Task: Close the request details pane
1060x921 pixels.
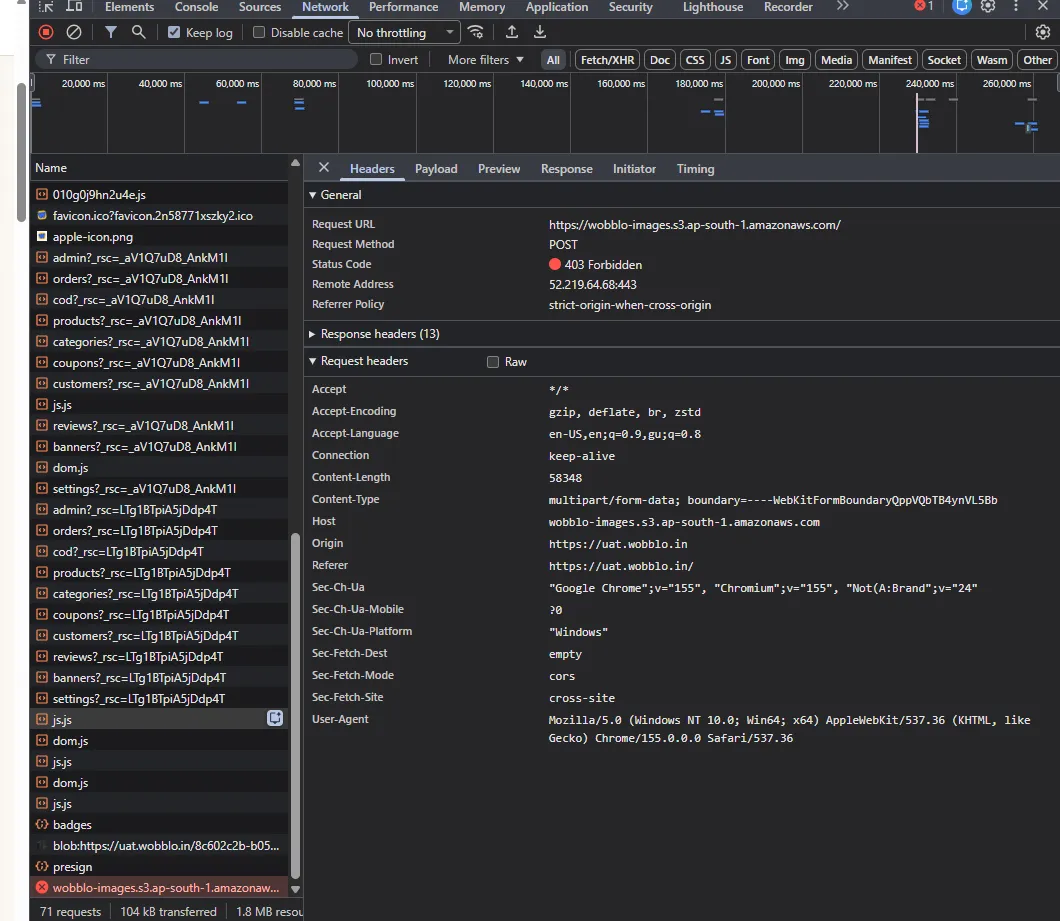Action: pyautogui.click(x=324, y=168)
